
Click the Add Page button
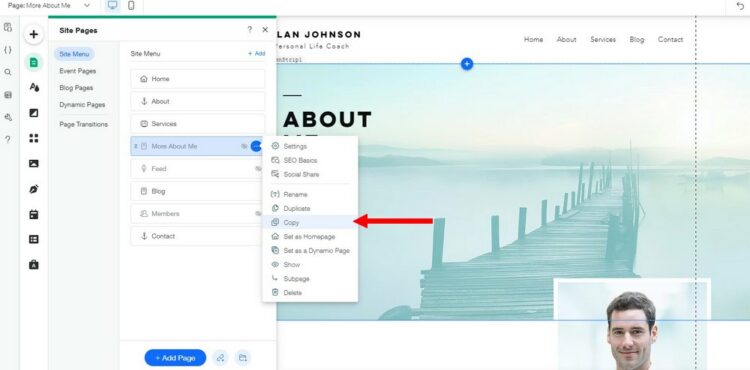pos(175,358)
